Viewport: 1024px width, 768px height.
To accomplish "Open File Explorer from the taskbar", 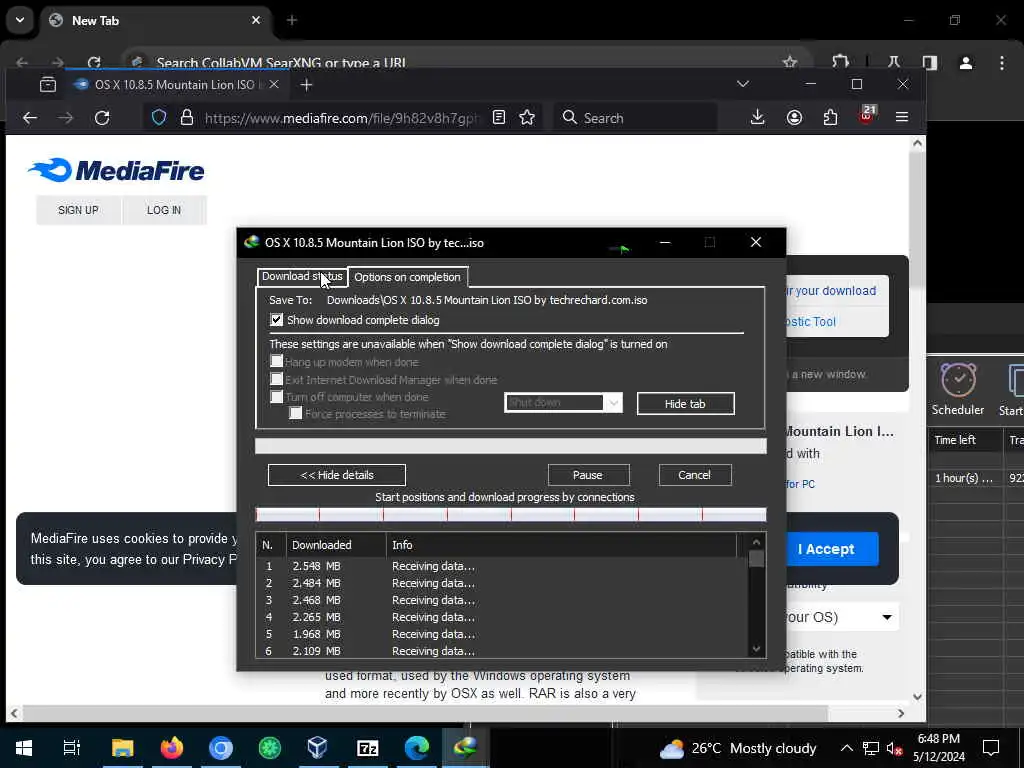I will pos(122,748).
